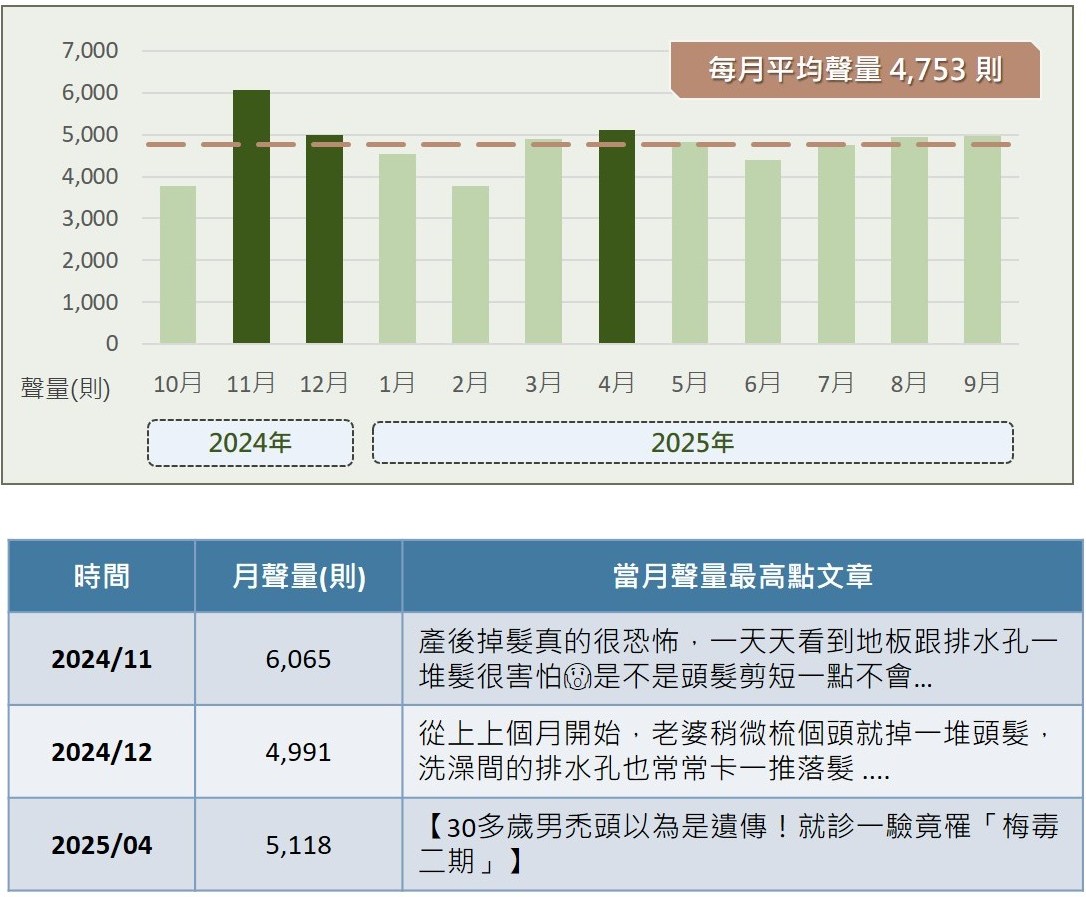The width and height of the screenshot is (1086, 897).
Task: Select the light green 10月 bar
Action: coord(178,265)
